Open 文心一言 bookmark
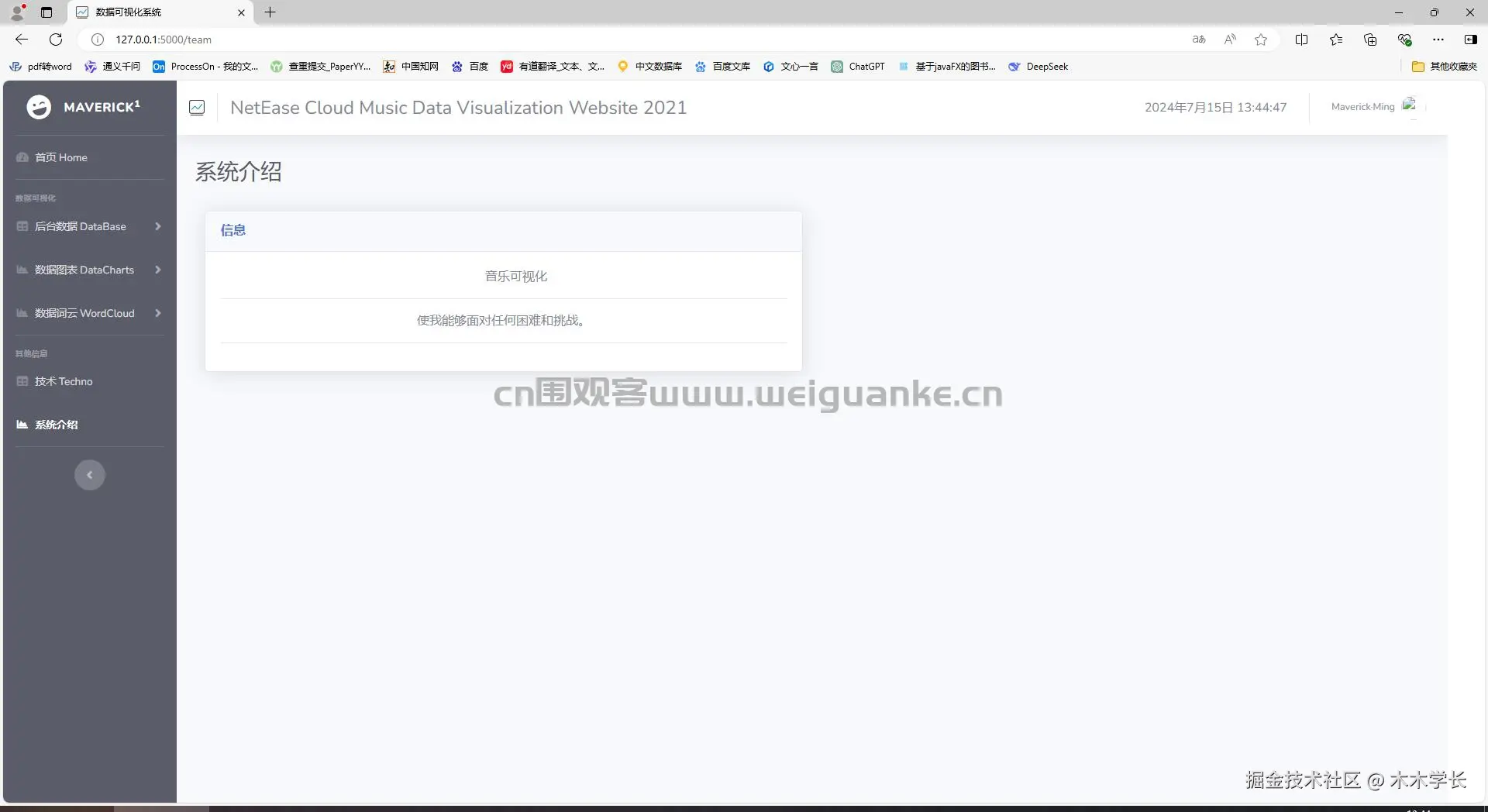 pyautogui.click(x=790, y=67)
